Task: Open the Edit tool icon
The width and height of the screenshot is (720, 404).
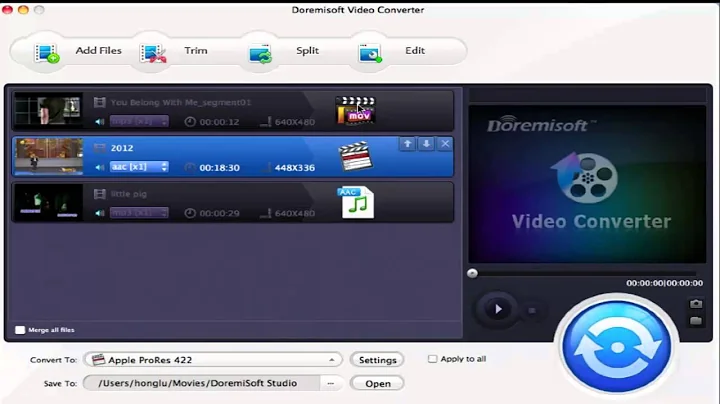Action: (370, 53)
